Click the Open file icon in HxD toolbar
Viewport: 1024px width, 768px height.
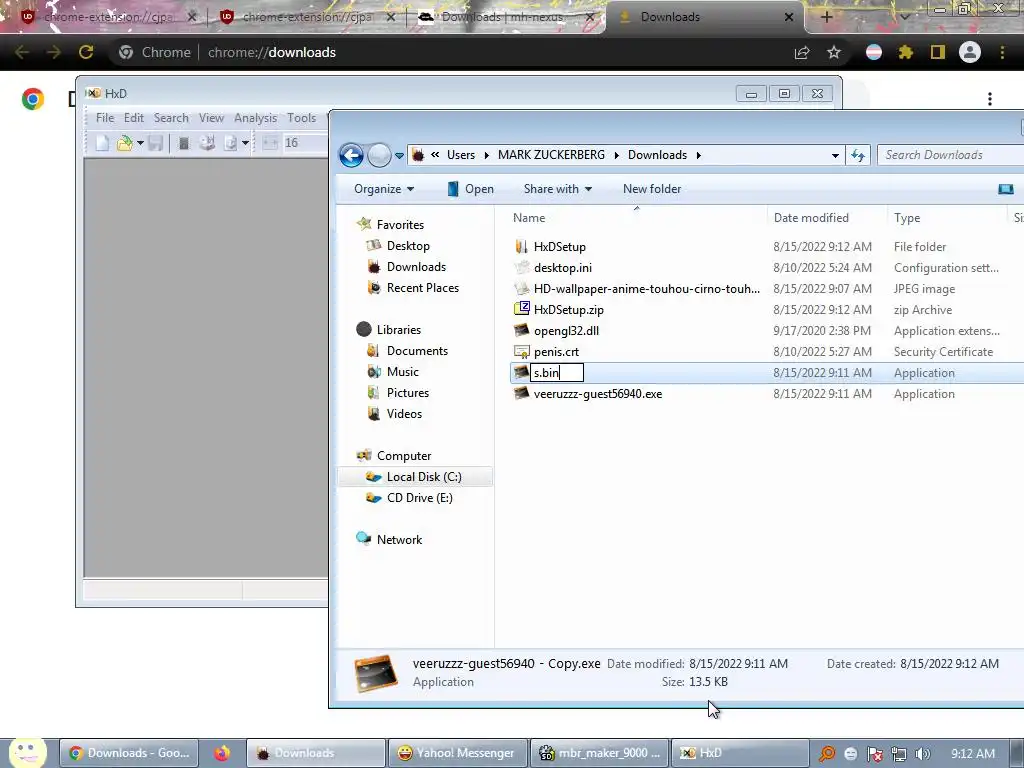[124, 143]
